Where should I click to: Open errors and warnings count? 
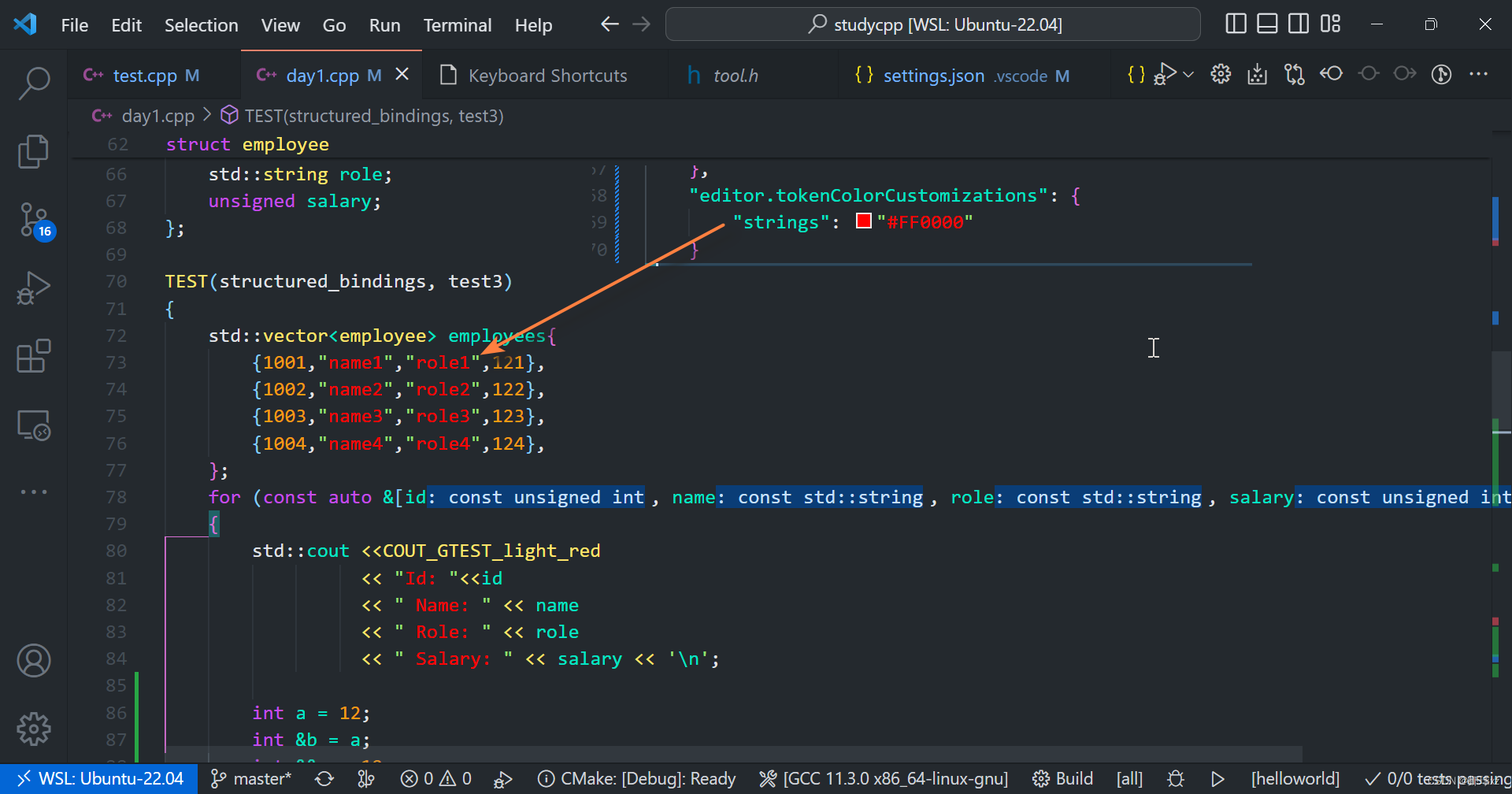435,778
